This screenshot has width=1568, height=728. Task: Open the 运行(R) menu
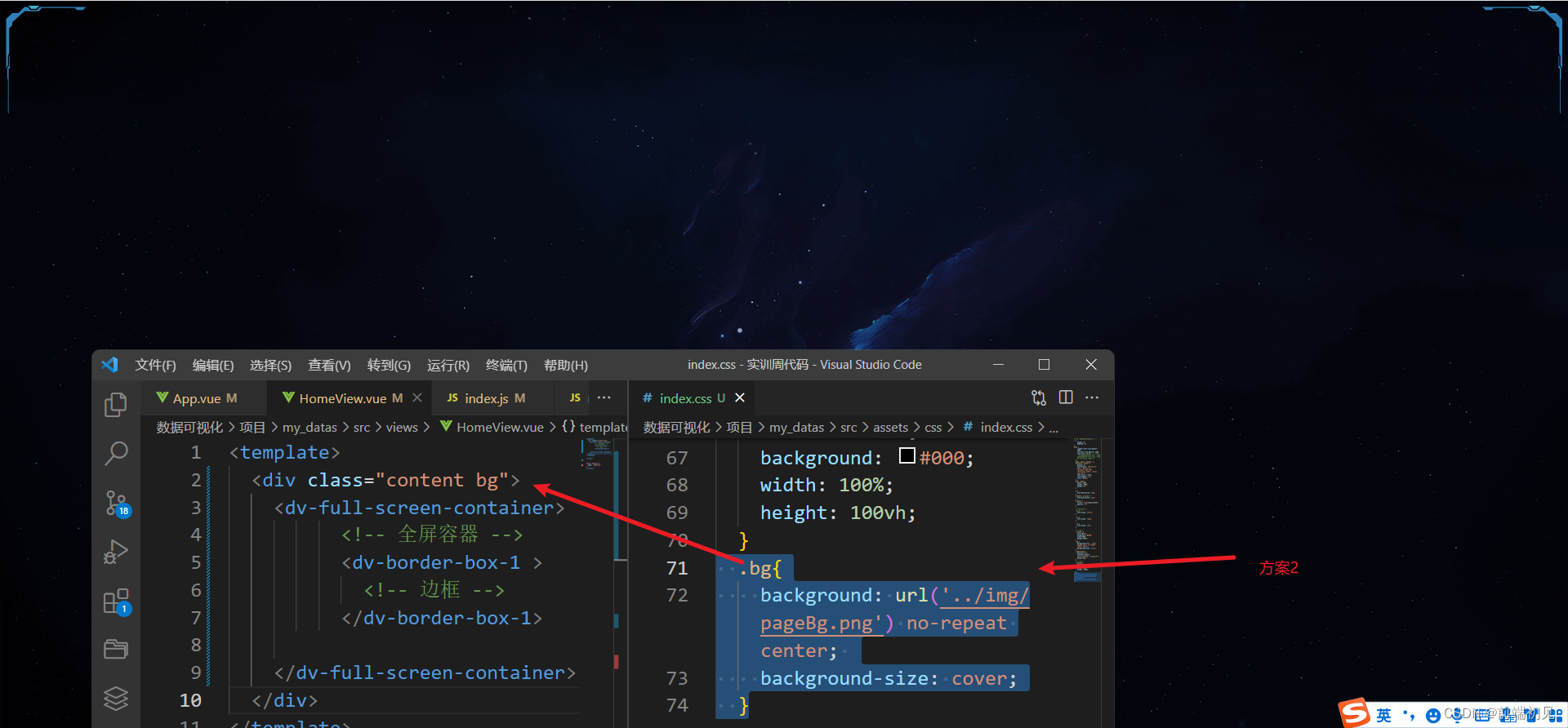pyautogui.click(x=448, y=365)
